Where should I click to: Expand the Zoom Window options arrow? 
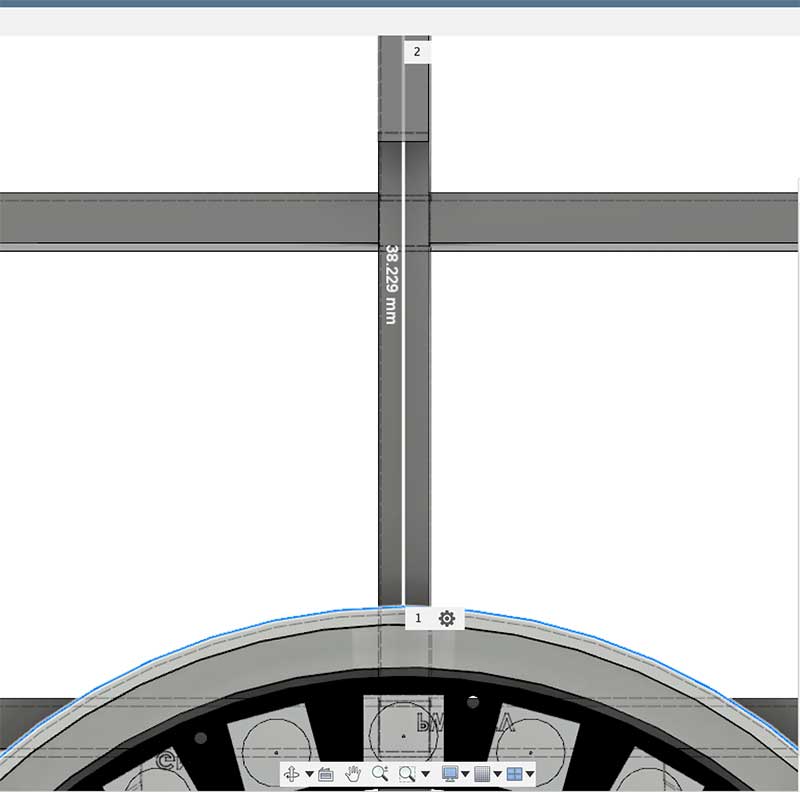[x=426, y=774]
